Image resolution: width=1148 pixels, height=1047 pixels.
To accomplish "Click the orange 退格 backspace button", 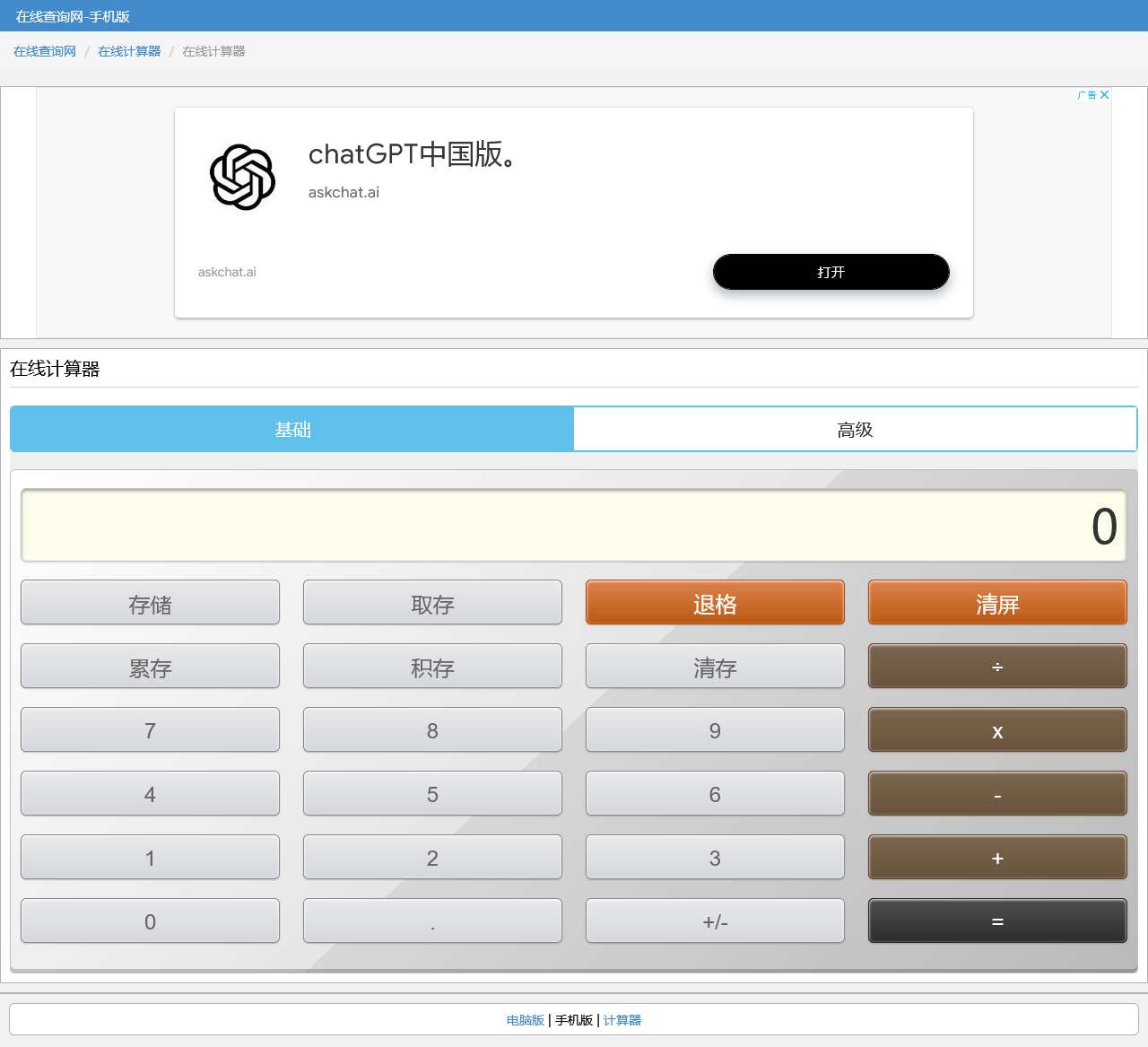I will click(x=715, y=602).
